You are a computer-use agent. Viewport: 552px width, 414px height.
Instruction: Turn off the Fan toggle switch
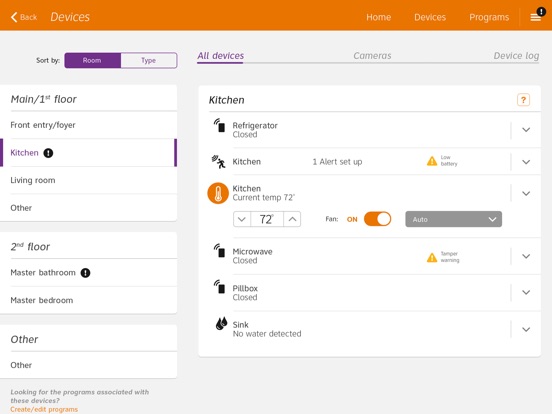[x=377, y=219]
